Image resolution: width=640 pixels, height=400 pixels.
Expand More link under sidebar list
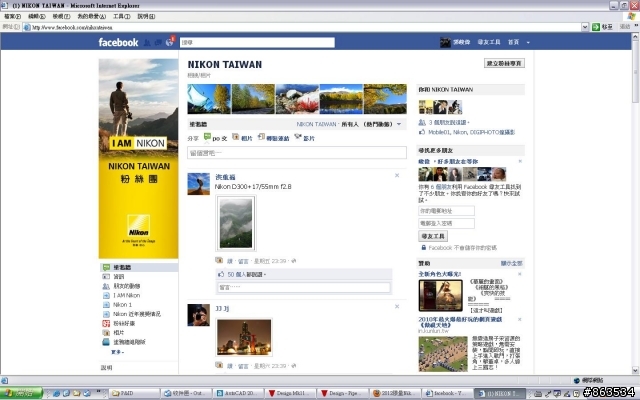118,352
